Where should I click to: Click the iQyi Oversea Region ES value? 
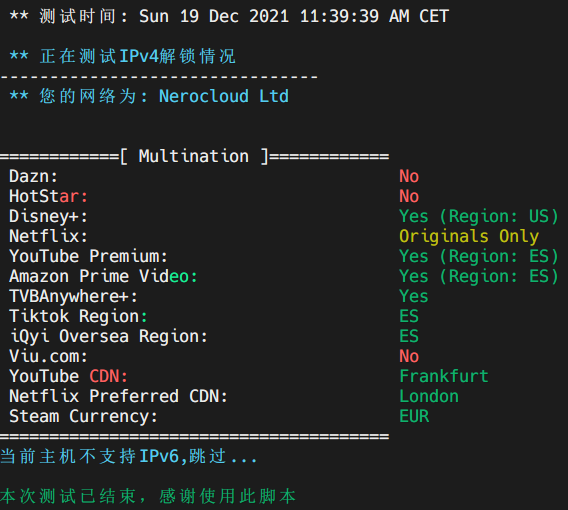[x=409, y=336]
